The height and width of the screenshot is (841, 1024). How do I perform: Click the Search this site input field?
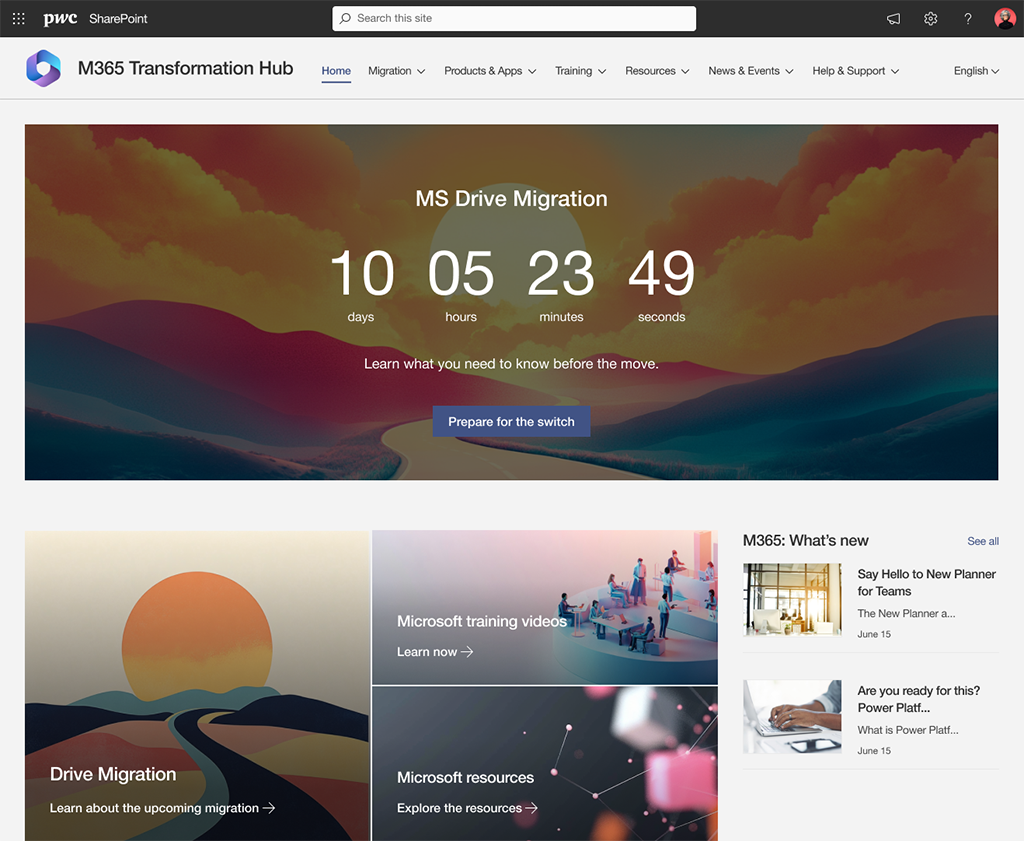[x=513, y=18]
